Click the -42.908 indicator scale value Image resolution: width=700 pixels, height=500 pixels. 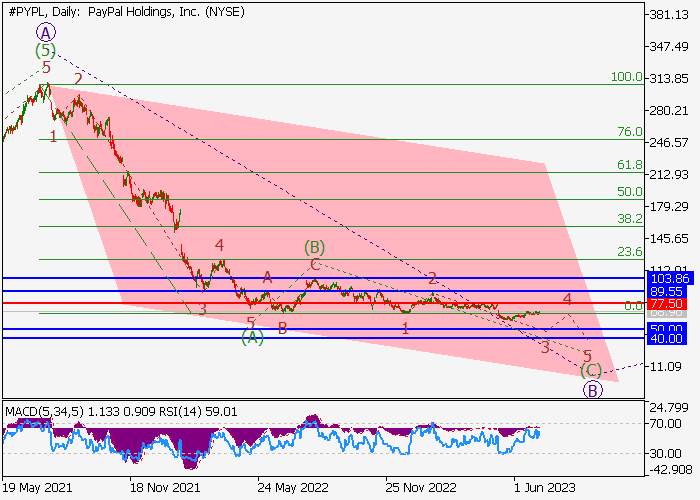click(x=671, y=470)
